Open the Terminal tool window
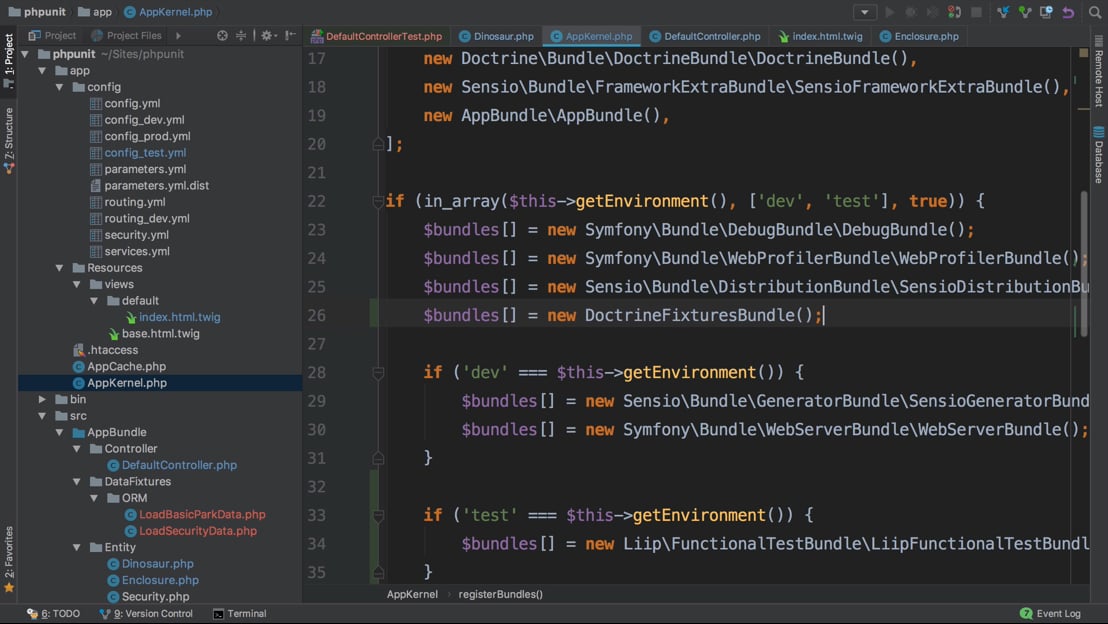 pyautogui.click(x=240, y=613)
